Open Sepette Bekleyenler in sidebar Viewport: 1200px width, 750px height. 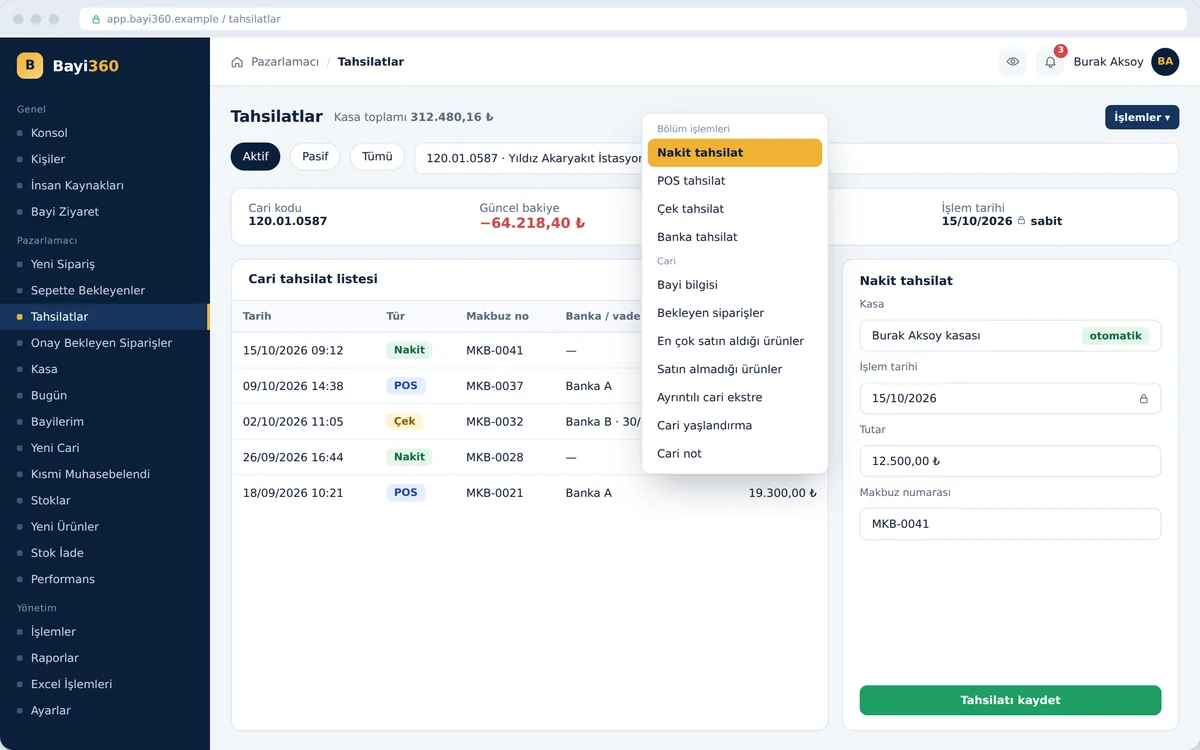[105, 290]
